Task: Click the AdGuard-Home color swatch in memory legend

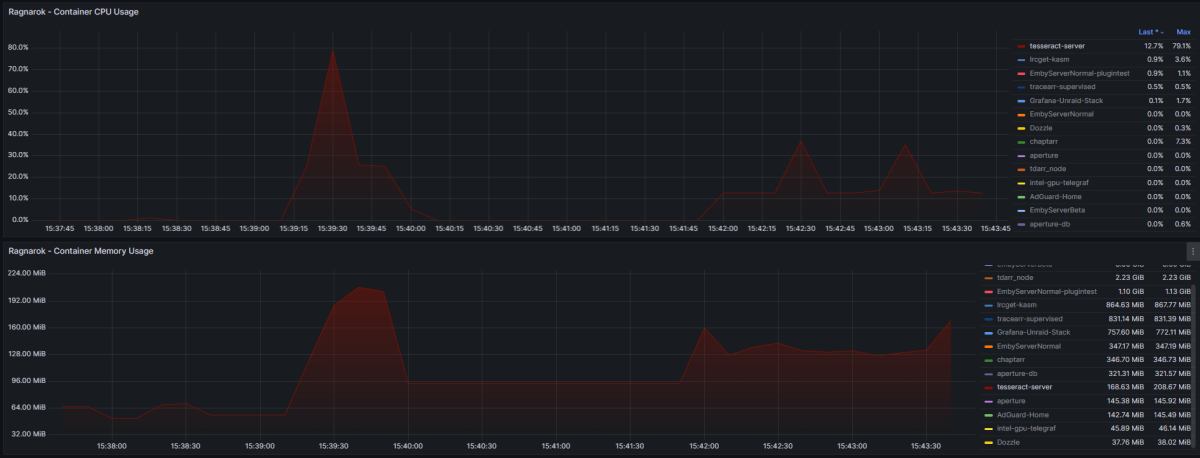Action: pyautogui.click(x=989, y=414)
